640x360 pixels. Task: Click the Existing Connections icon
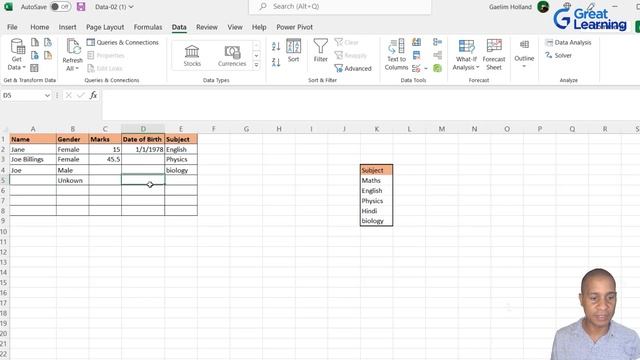[x=48, y=55]
